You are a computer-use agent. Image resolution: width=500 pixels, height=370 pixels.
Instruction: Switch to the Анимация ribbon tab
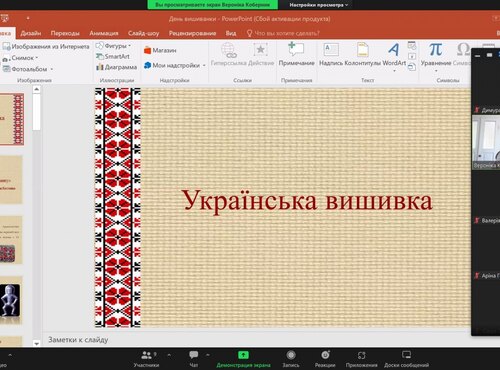[104, 33]
